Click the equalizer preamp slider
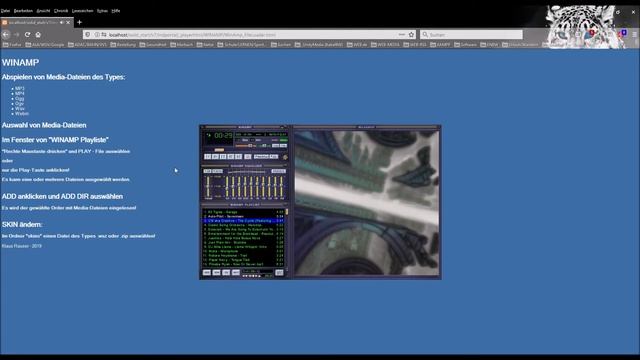This screenshot has height=360, width=640. (x=208, y=186)
